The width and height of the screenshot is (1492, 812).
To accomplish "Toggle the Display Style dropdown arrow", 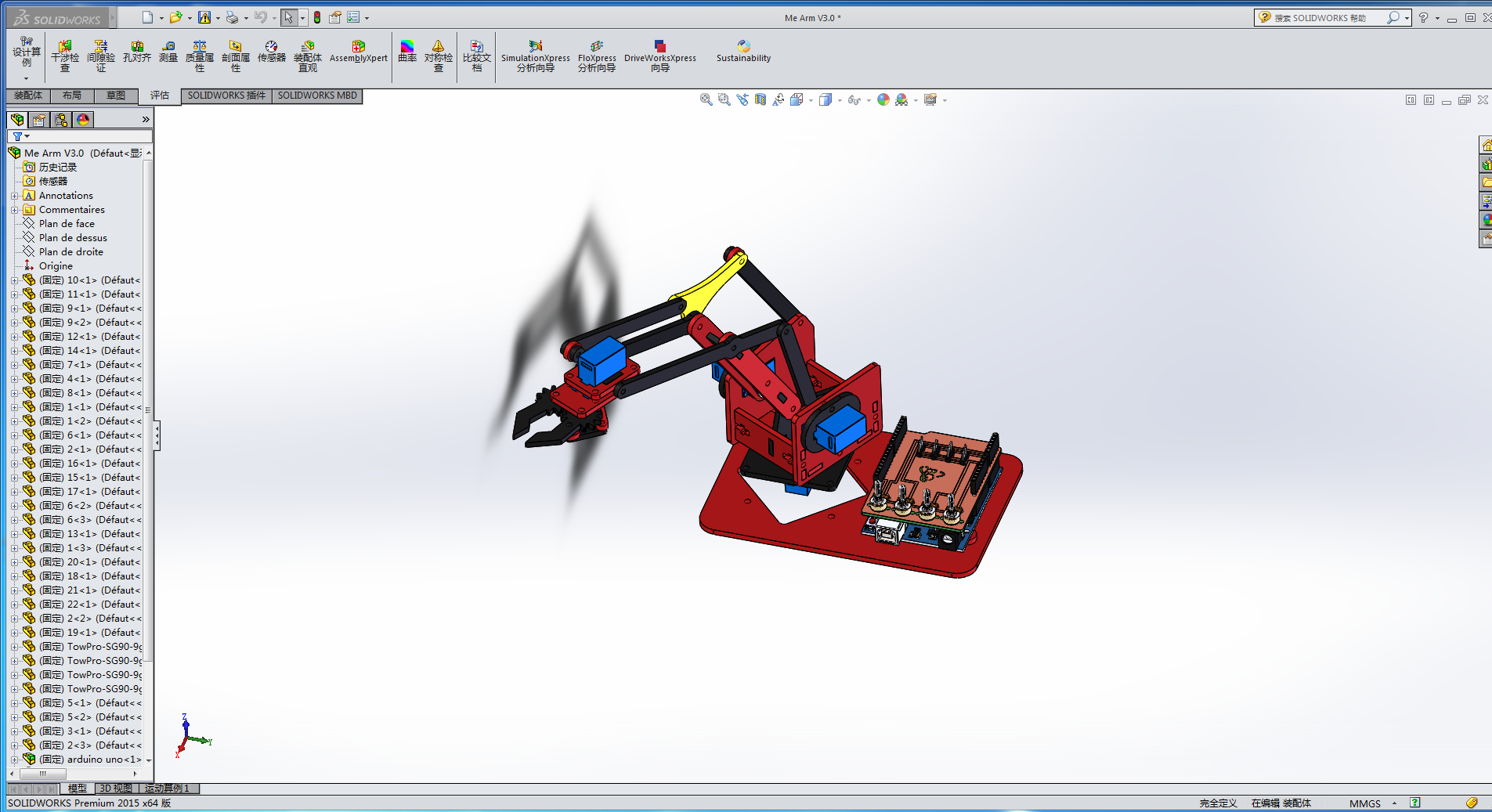I will coord(839,100).
